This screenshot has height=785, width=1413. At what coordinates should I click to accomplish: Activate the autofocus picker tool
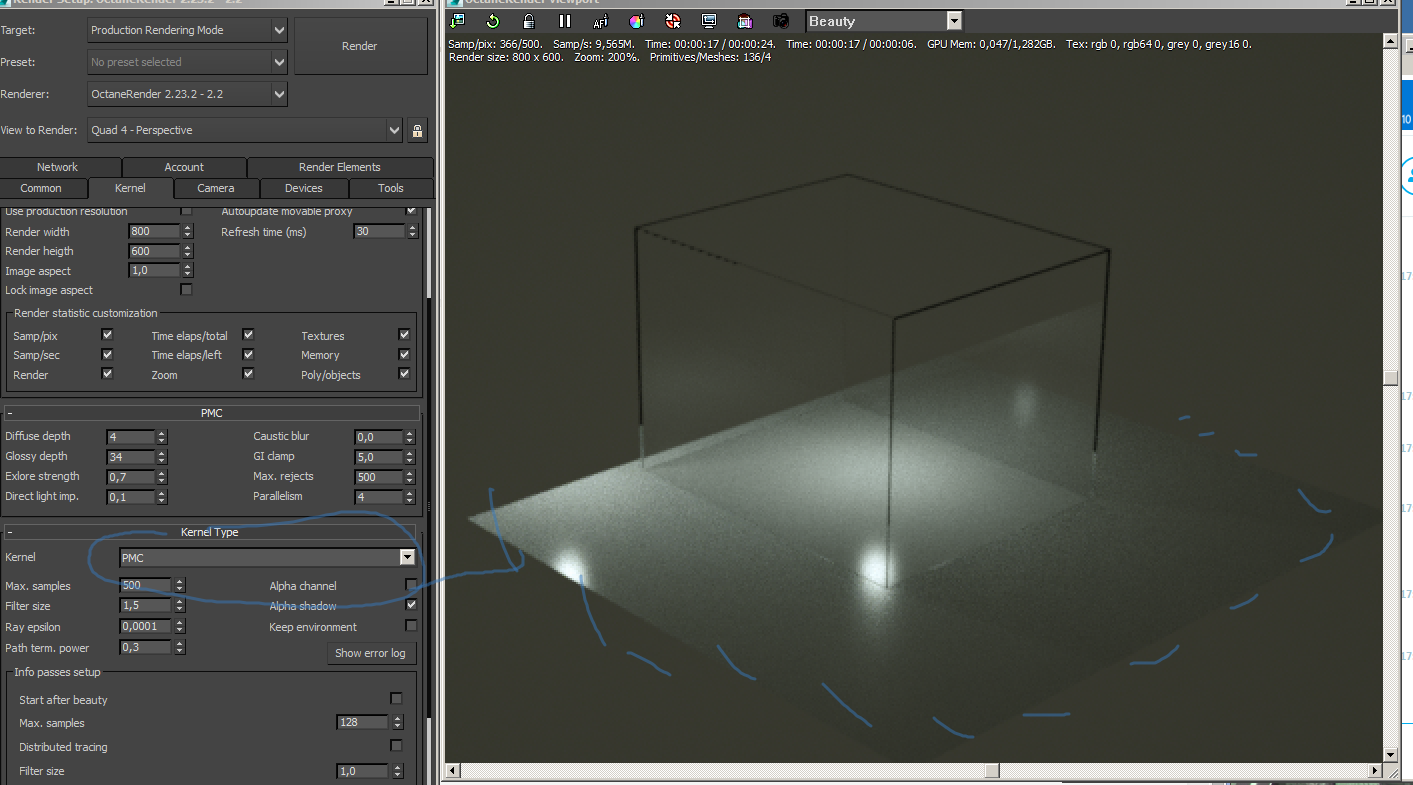[601, 20]
